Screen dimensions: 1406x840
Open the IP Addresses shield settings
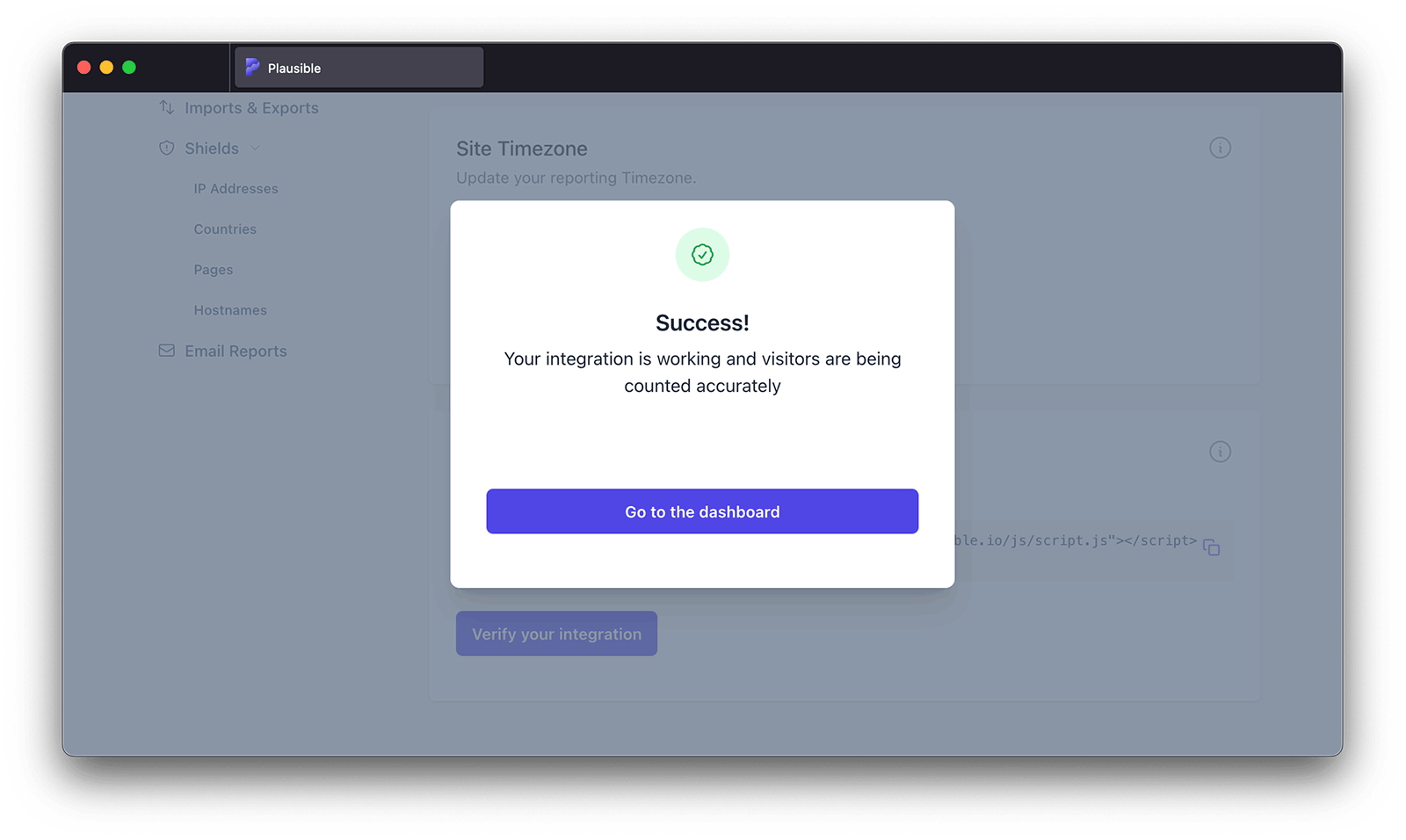[x=236, y=189]
